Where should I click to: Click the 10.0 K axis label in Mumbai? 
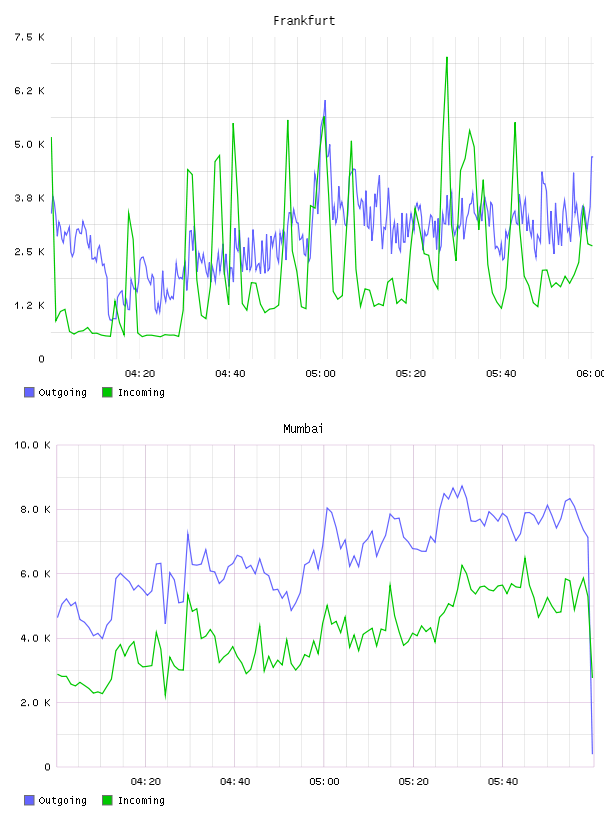[x=32, y=445]
